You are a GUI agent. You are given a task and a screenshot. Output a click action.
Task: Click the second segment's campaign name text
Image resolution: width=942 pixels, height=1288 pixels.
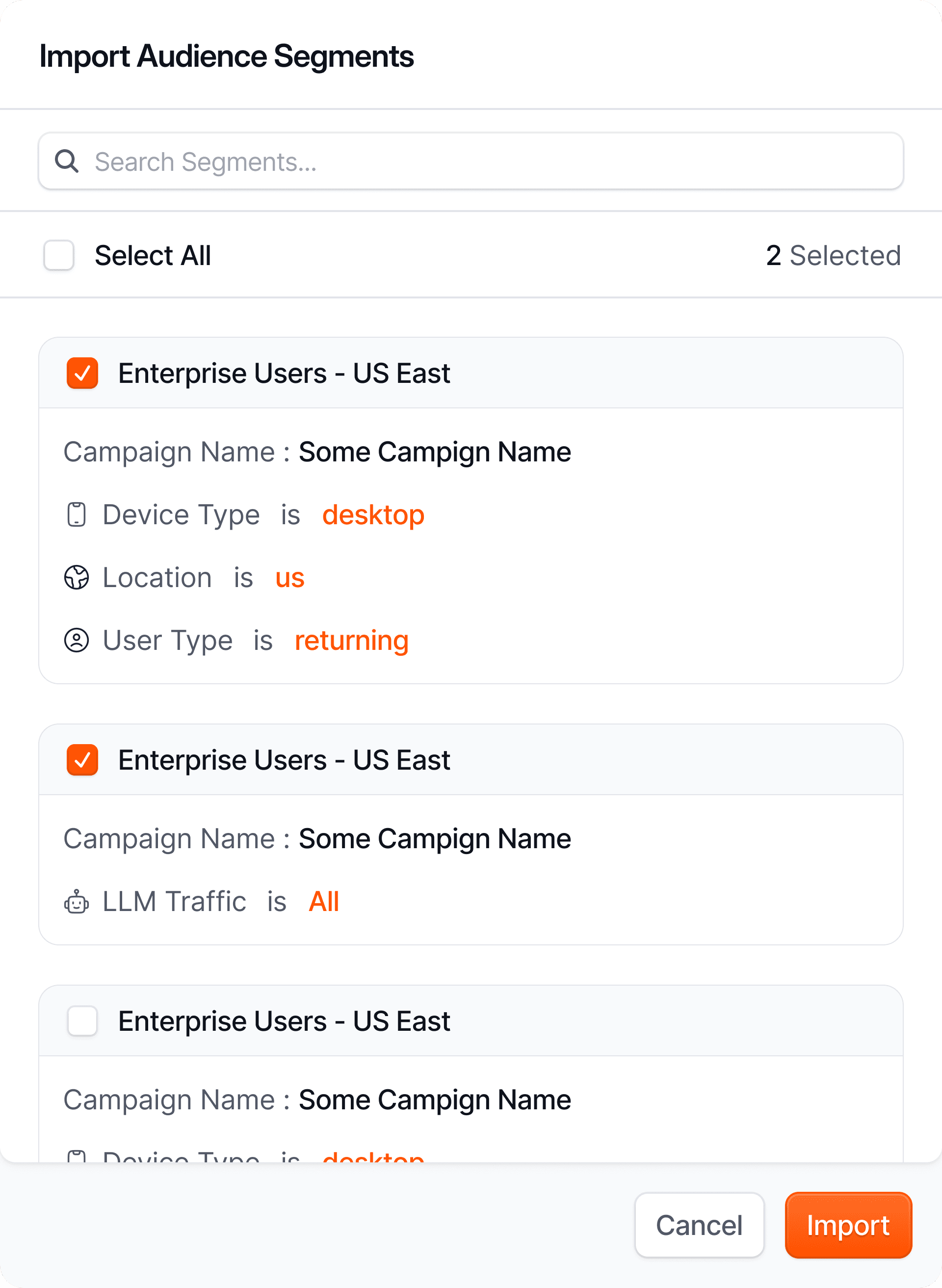435,838
